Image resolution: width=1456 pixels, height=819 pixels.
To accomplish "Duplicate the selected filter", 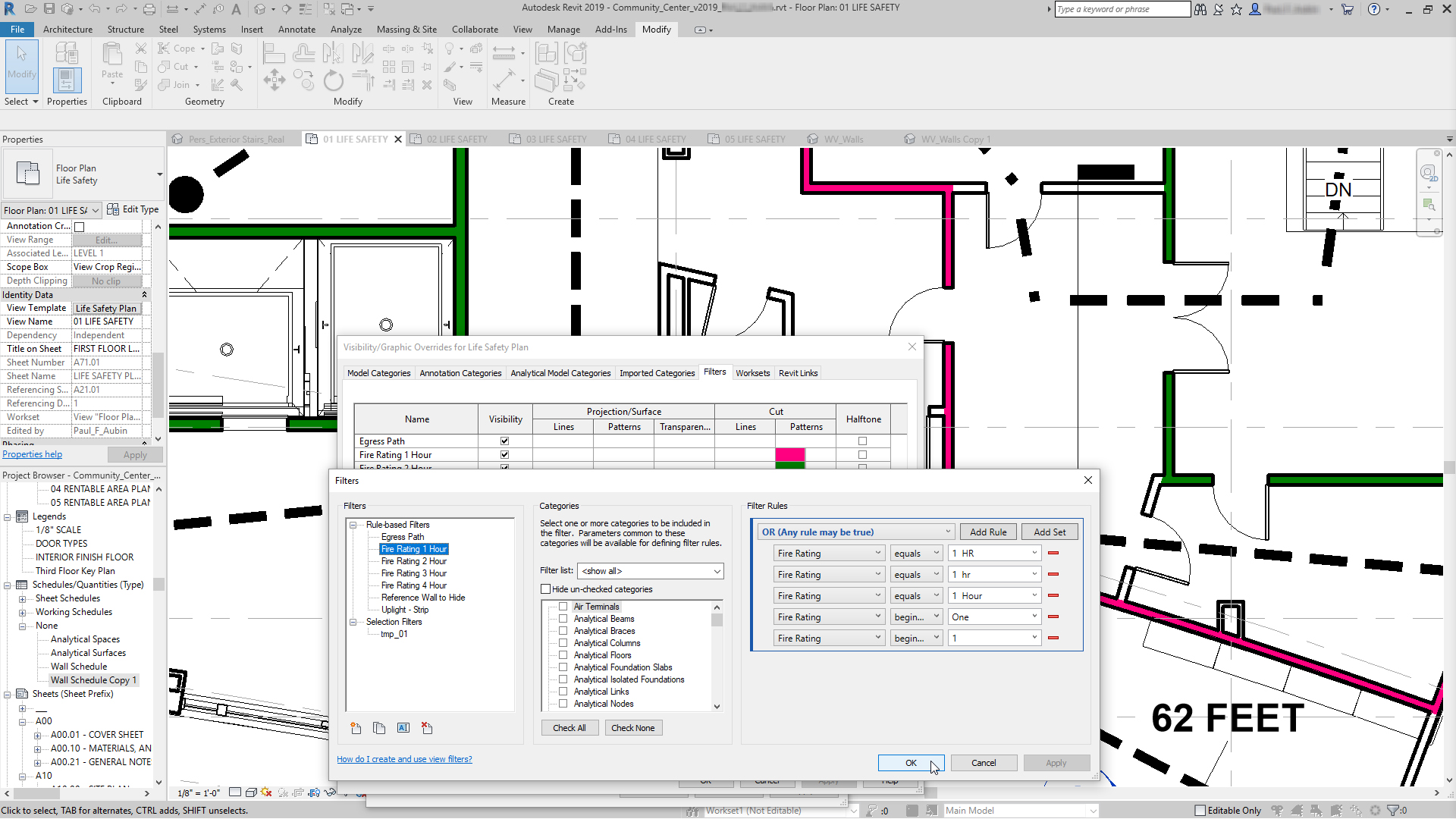I will 379,728.
